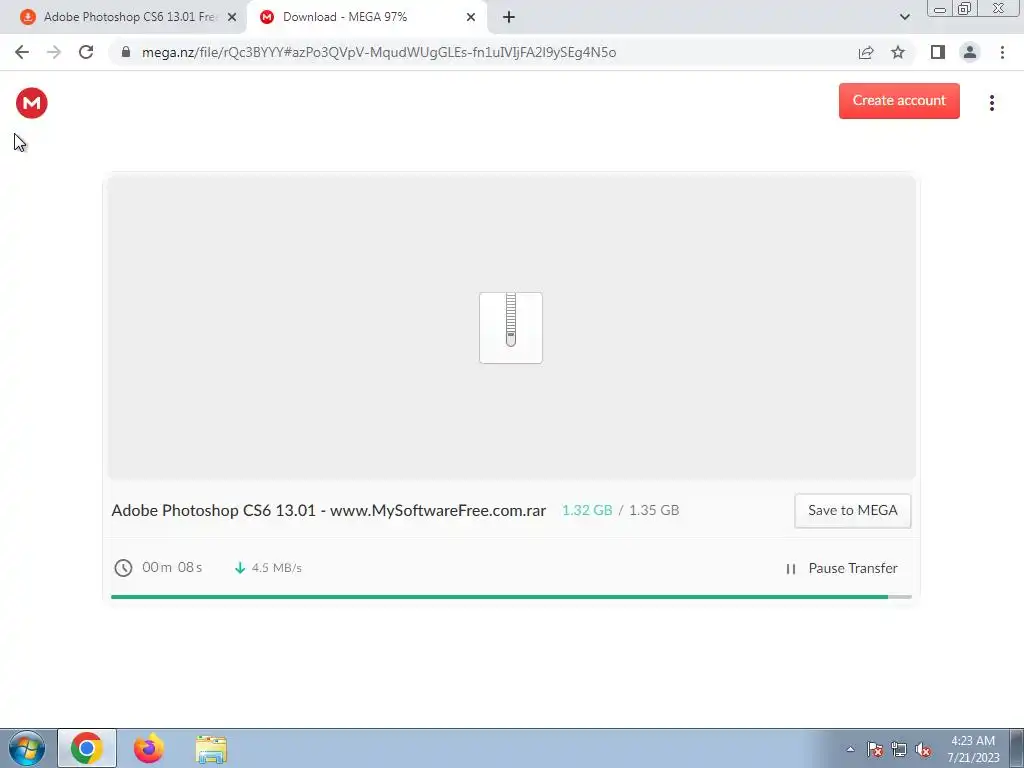Image resolution: width=1024 pixels, height=768 pixels.
Task: Click the share page icon in address bar
Action: coord(866,52)
